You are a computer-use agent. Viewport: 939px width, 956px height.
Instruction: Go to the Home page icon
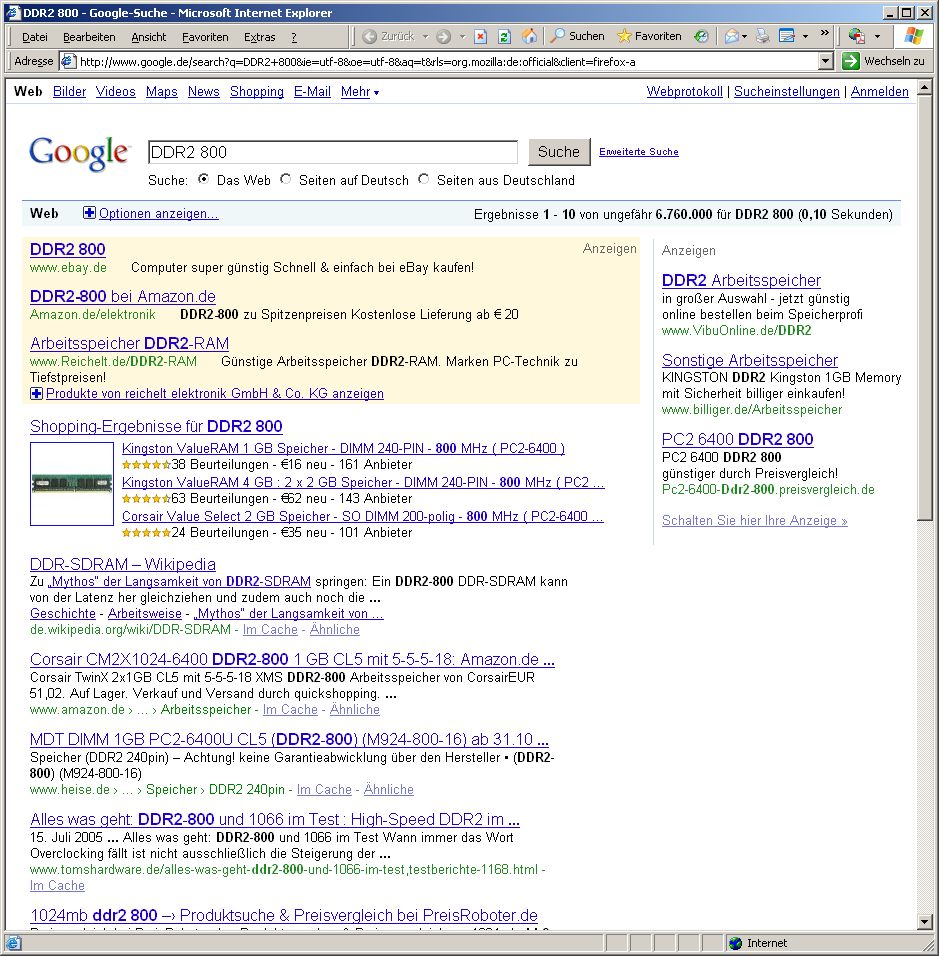(530, 37)
